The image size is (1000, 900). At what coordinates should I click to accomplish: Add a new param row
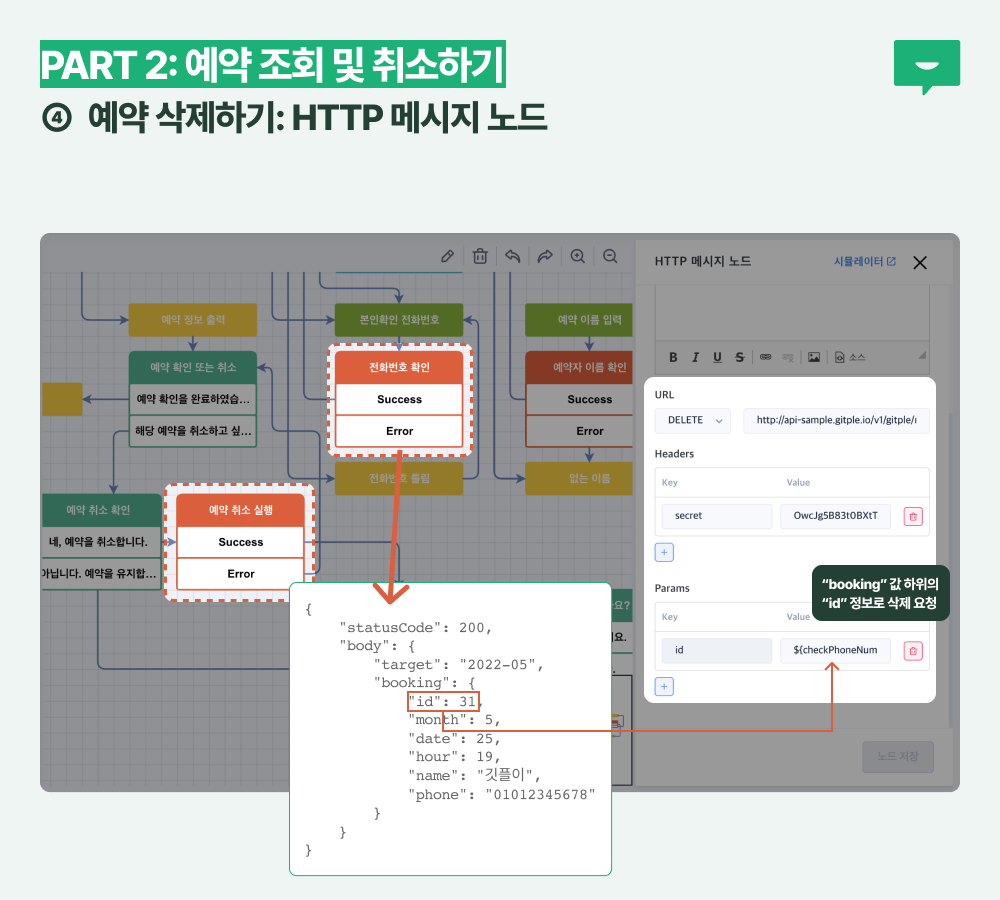coord(665,686)
